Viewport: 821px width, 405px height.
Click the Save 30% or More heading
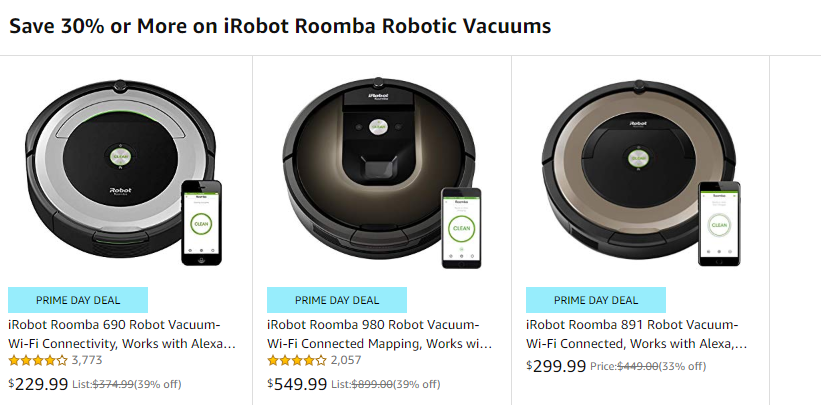pos(280,26)
